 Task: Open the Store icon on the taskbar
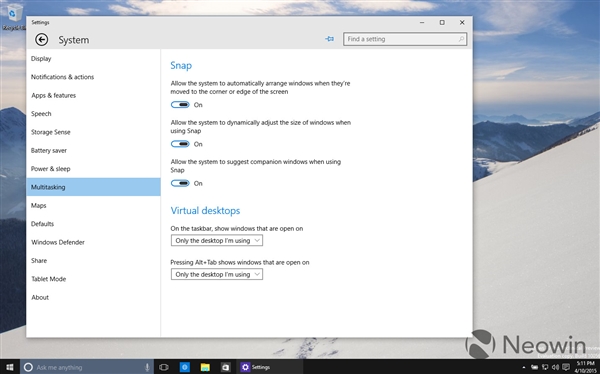[225, 367]
